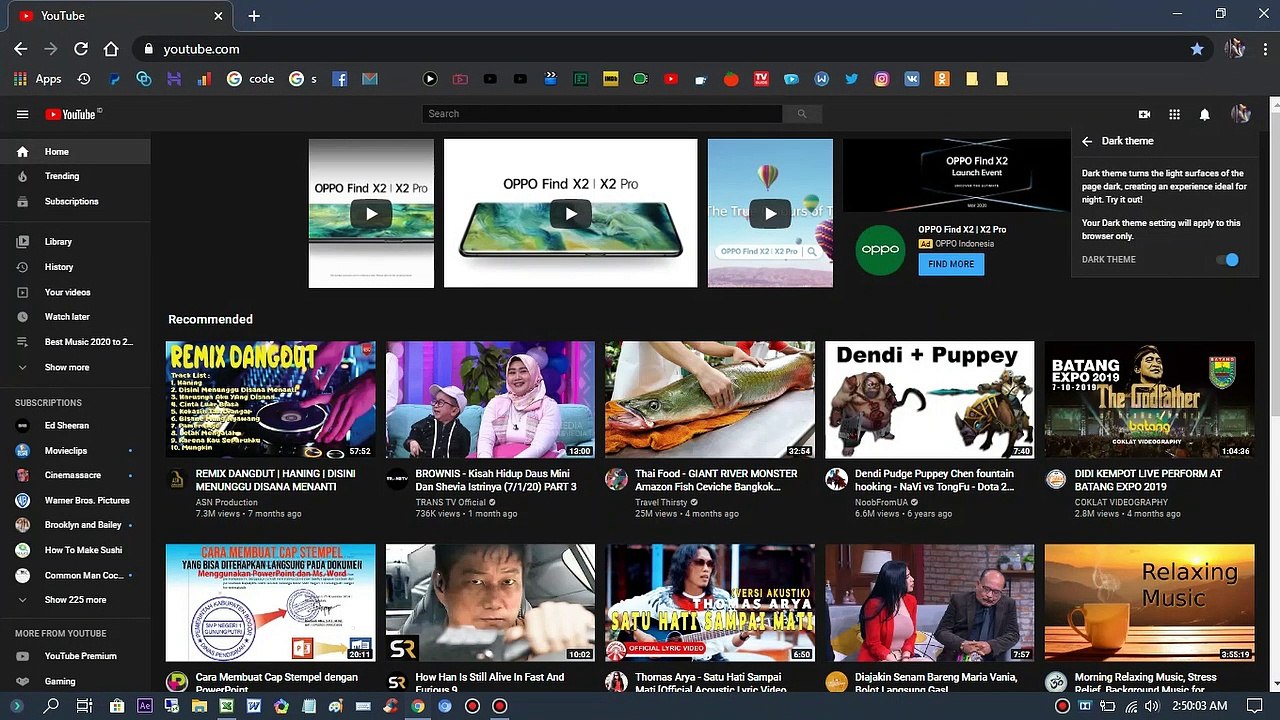Go to the browser home page

111,48
